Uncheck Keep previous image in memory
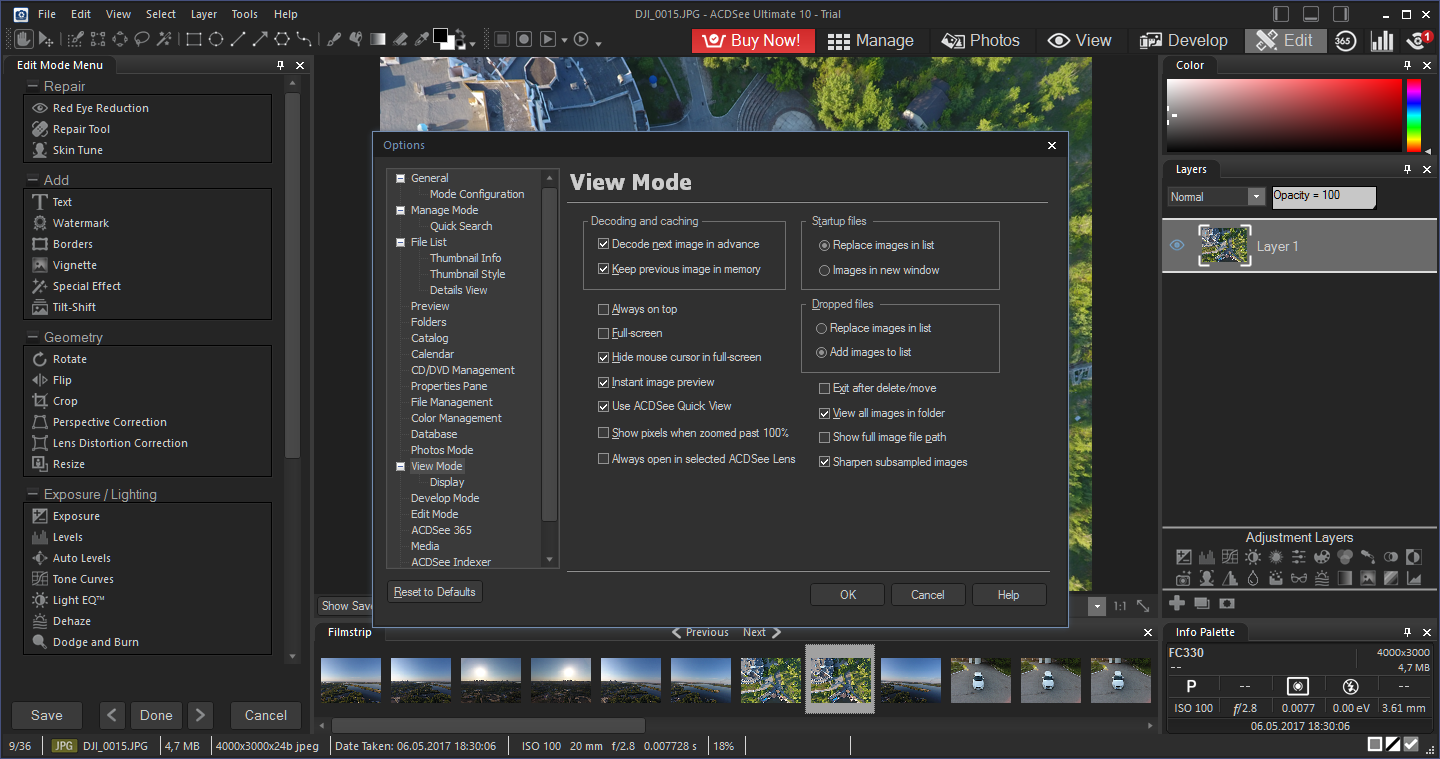Viewport: 1440px width, 759px height. coord(603,269)
